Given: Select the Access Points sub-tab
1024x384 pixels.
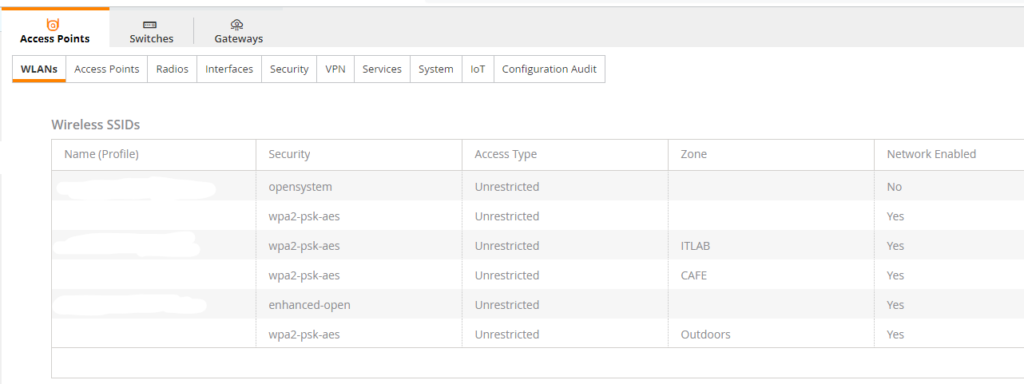Looking at the screenshot, I should [x=106, y=69].
